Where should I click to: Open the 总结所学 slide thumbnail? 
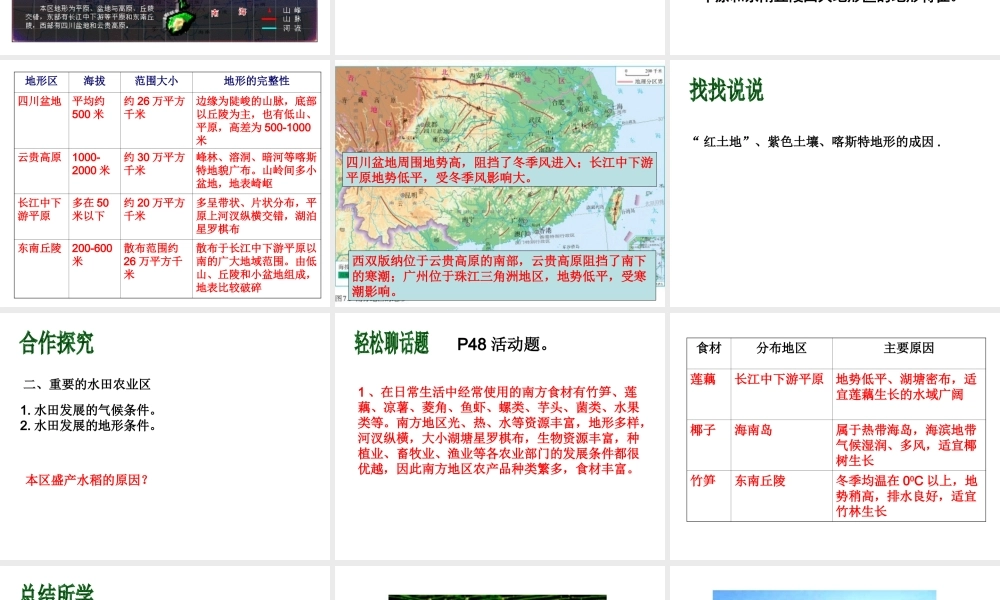165,583
